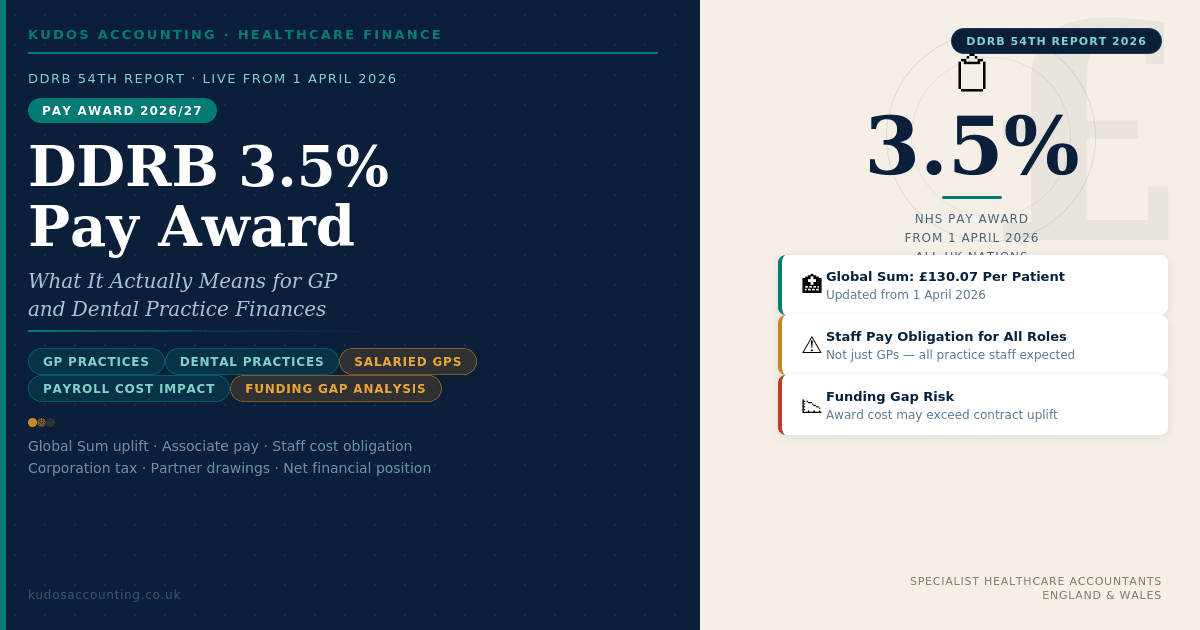This screenshot has height=630, width=1200.
Task: Open the Global Sum £130.07 Per Patient card
Action: pyautogui.click(x=973, y=285)
